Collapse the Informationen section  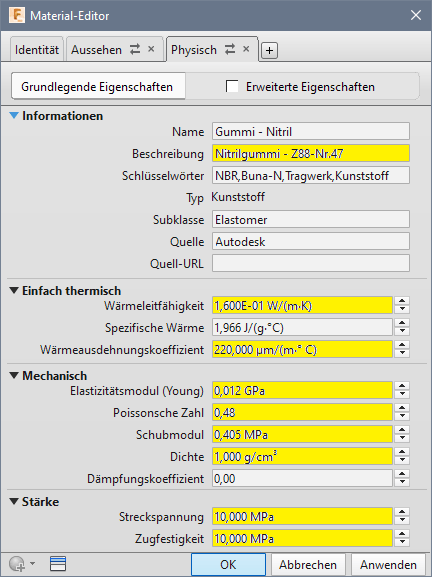pyautogui.click(x=14, y=115)
